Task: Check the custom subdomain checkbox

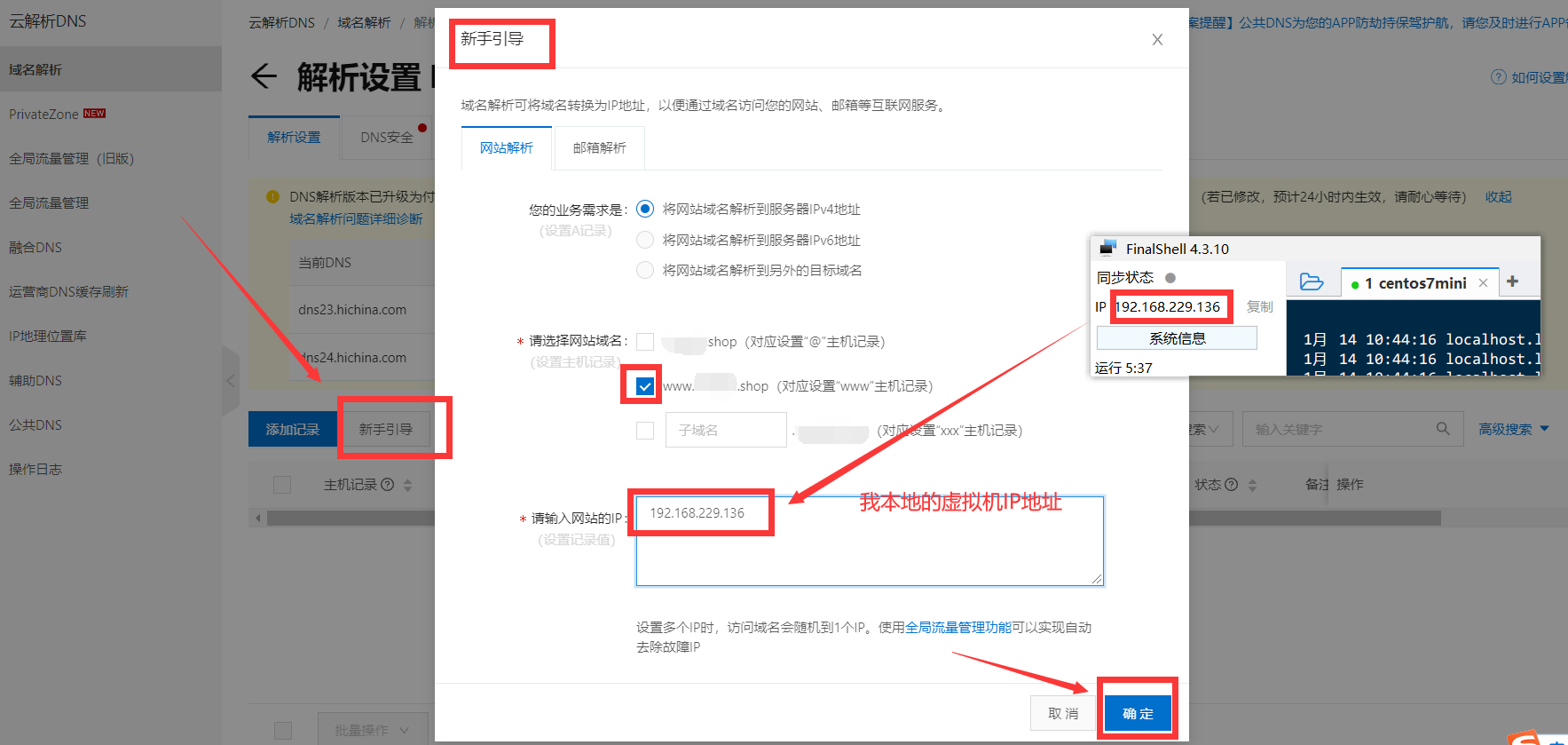Action: (x=645, y=431)
